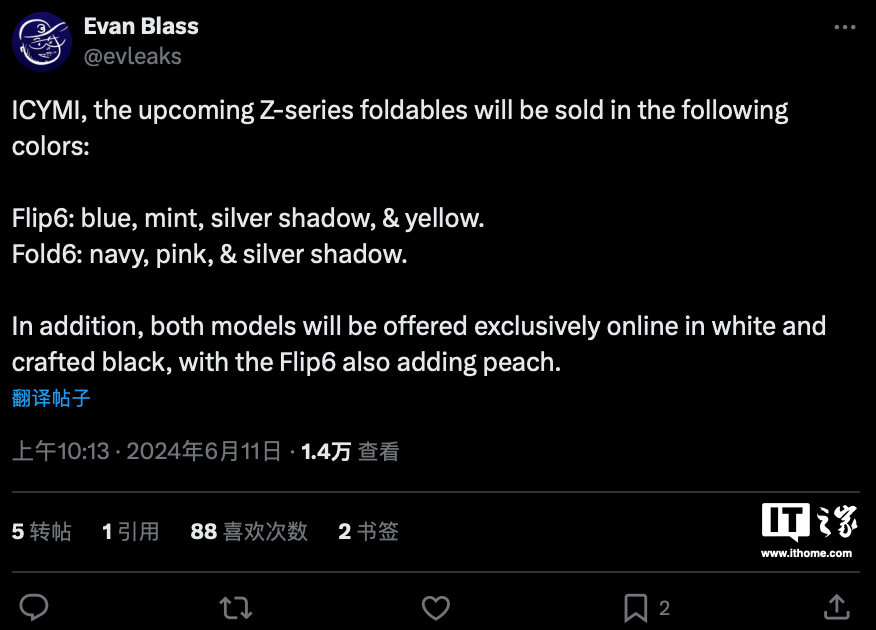Open the 上午10:13 timestamp link

(x=60, y=452)
